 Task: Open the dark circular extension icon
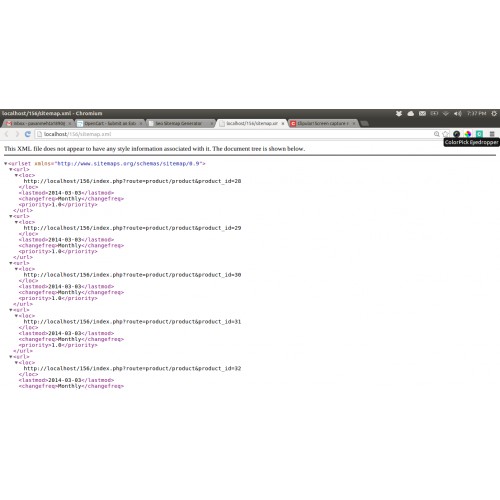pyautogui.click(x=457, y=134)
